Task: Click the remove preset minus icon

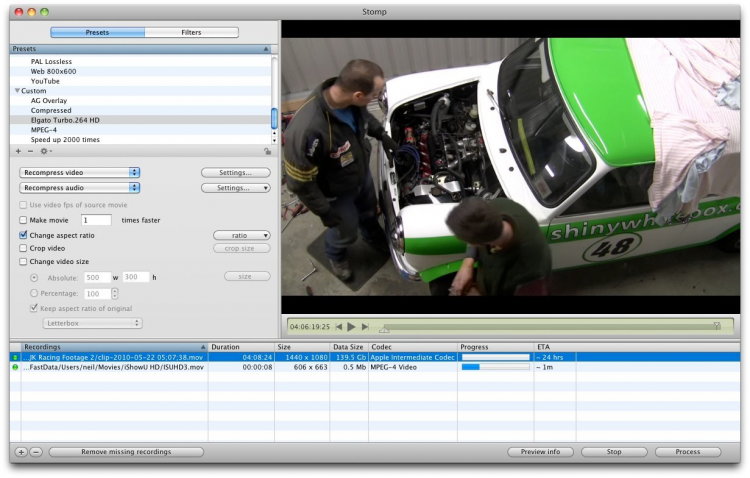Action: click(x=29, y=151)
